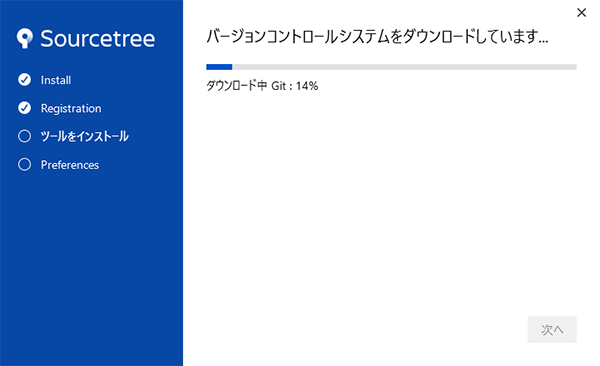Click the unfilled gray progress bar track
Screen dimensions: 600x366
click(x=404, y=67)
